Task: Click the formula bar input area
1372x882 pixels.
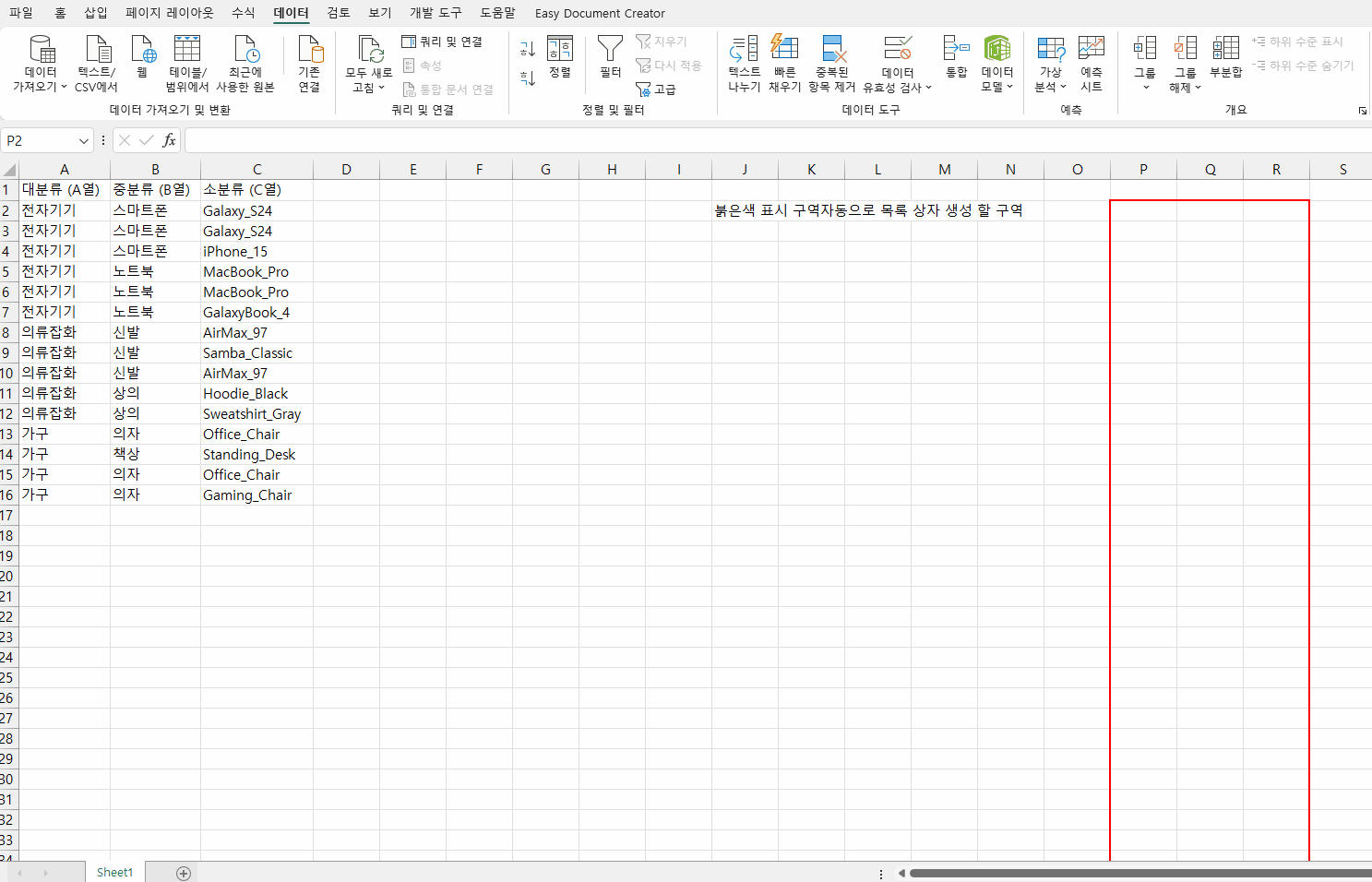Action: tap(778, 140)
